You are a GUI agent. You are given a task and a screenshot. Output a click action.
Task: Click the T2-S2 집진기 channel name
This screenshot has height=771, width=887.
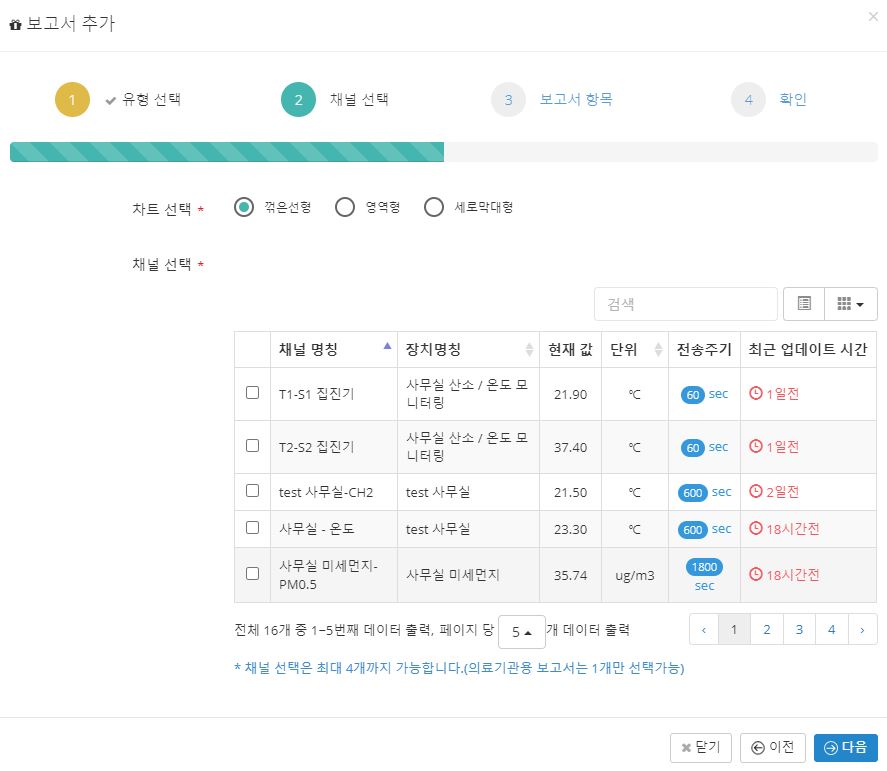click(317, 447)
